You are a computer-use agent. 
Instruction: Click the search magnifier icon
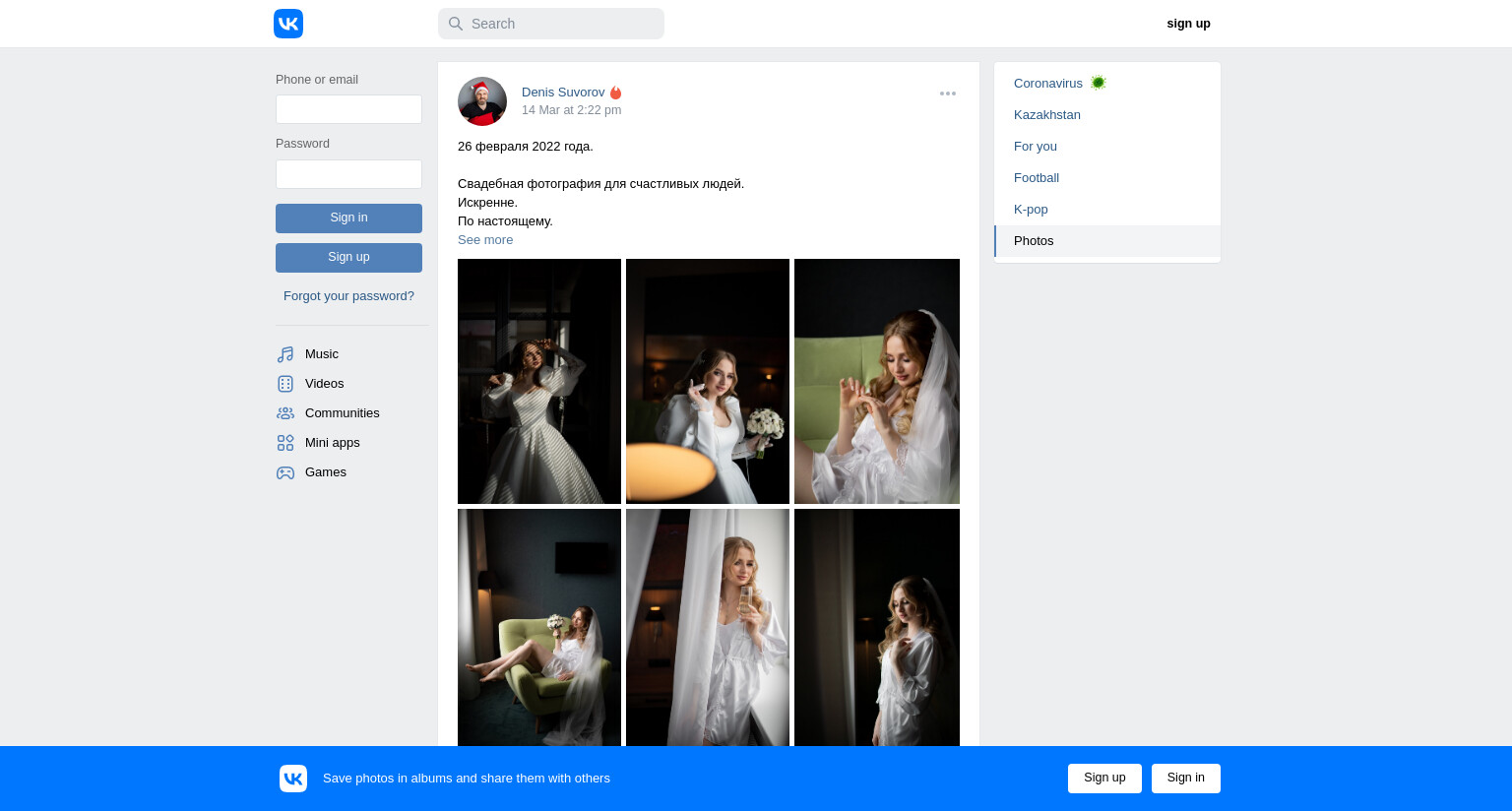coord(456,24)
